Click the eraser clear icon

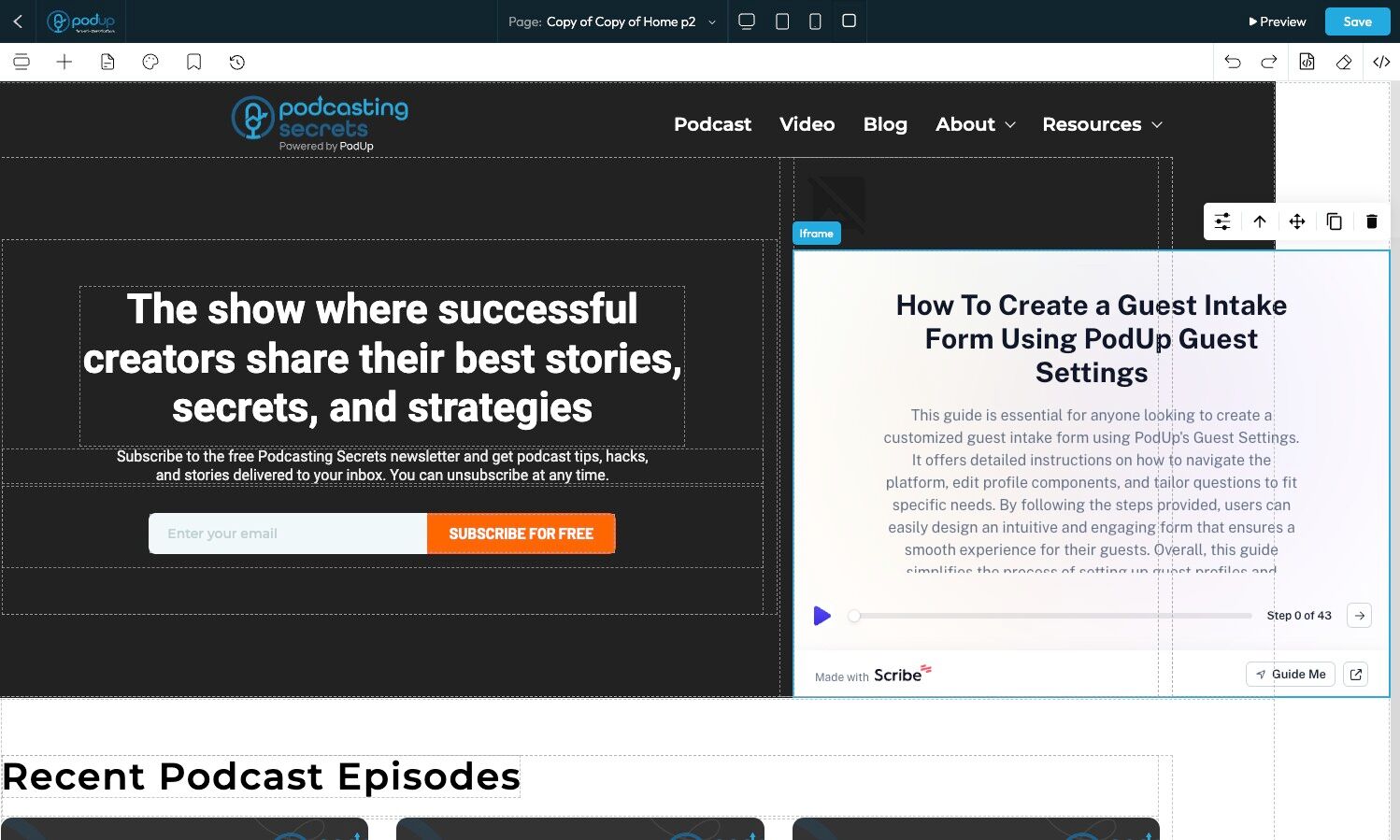click(1344, 62)
